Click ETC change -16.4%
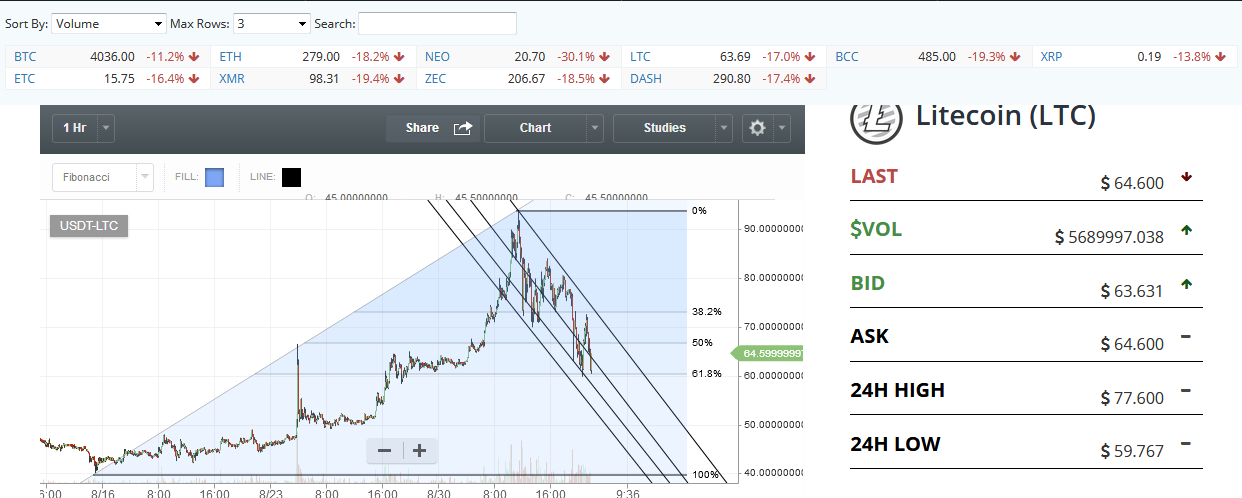 coord(165,78)
